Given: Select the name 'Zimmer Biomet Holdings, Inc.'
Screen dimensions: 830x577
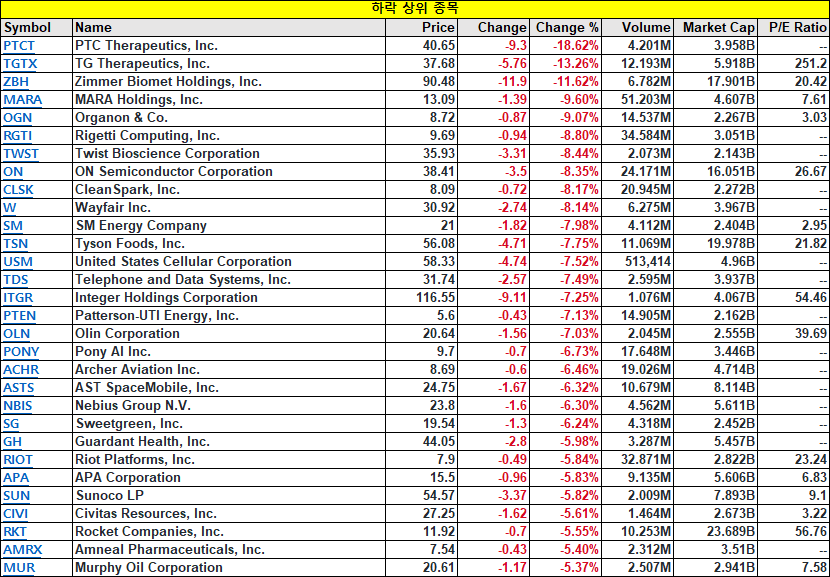Looking at the screenshot, I should [x=168, y=82].
